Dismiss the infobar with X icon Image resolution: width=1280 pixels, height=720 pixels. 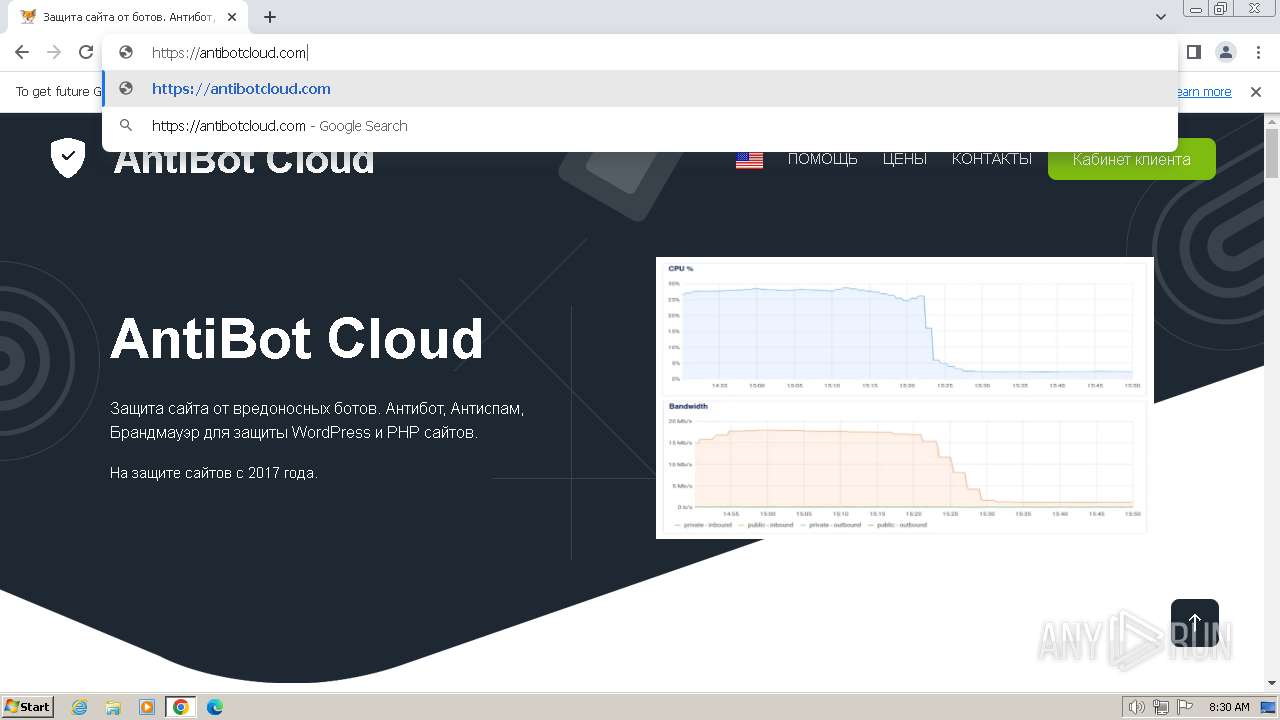[x=1256, y=92]
